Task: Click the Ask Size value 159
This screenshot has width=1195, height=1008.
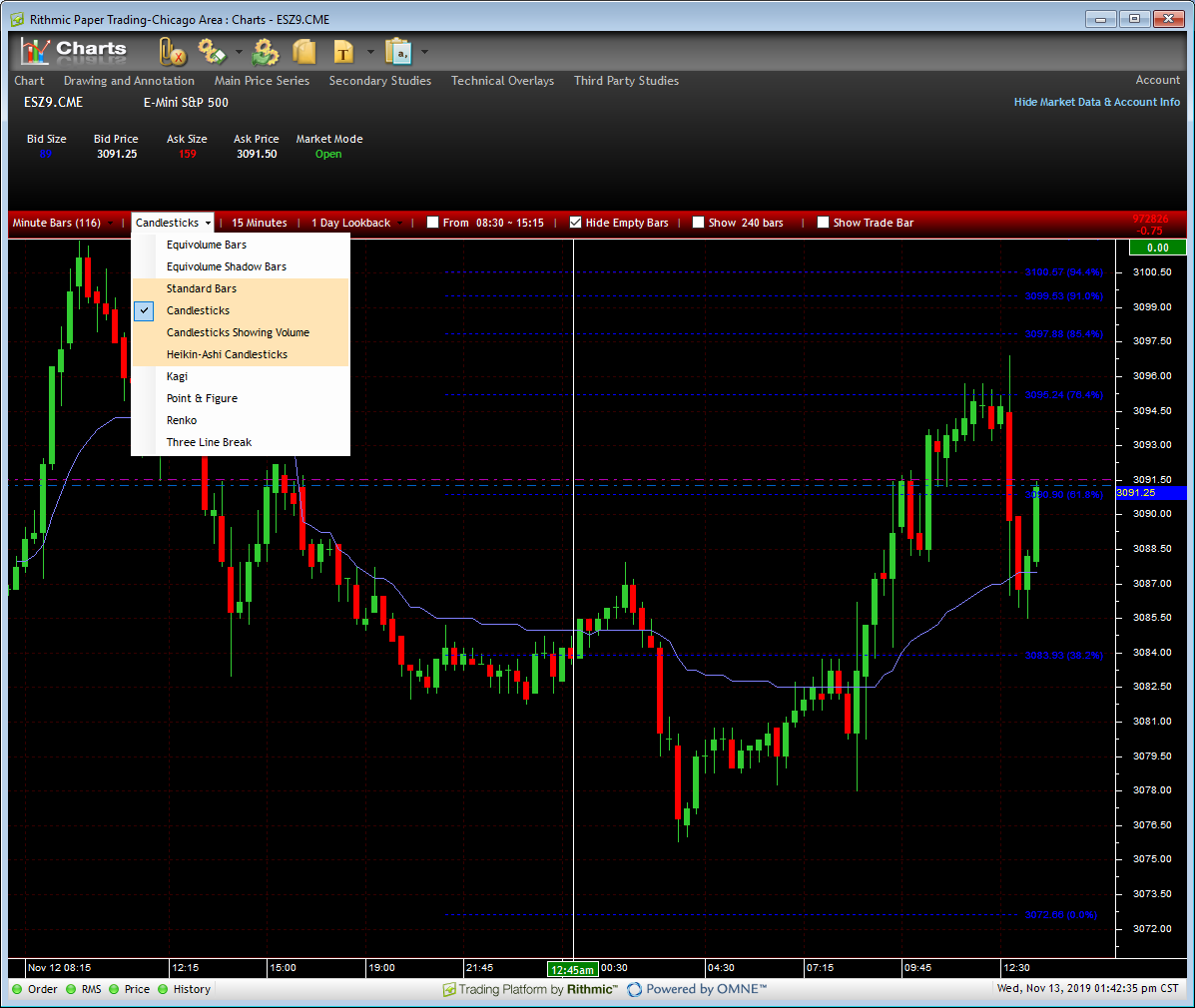Action: click(188, 154)
